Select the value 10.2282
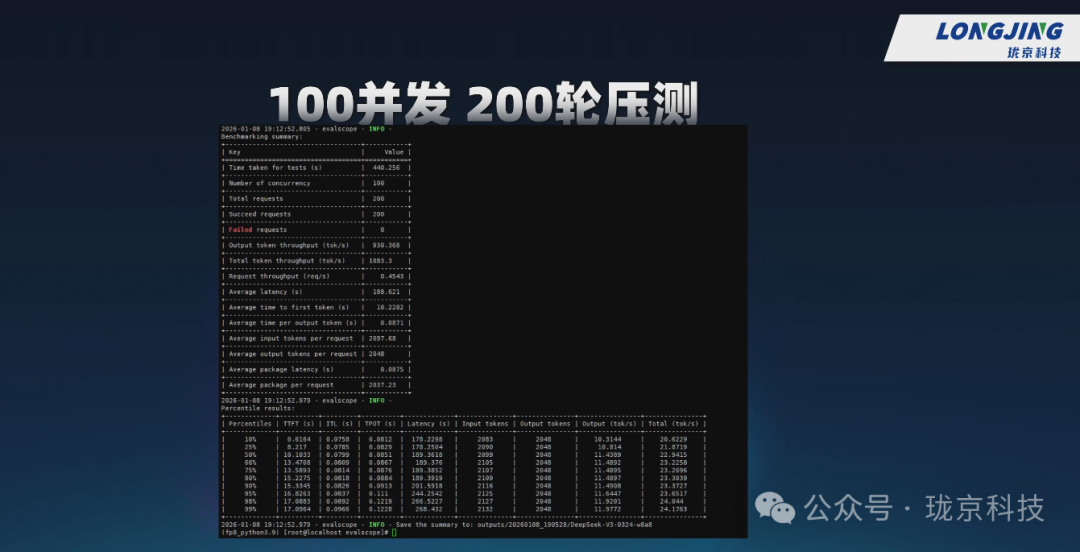Viewport: 1080px width, 552px height. coord(390,307)
